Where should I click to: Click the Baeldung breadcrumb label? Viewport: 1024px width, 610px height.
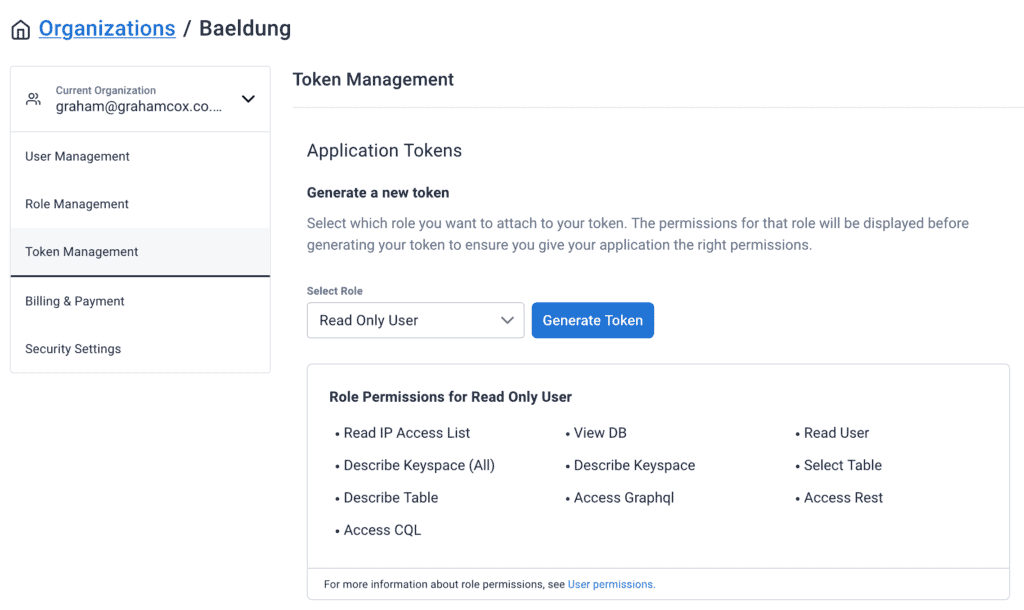point(244,28)
